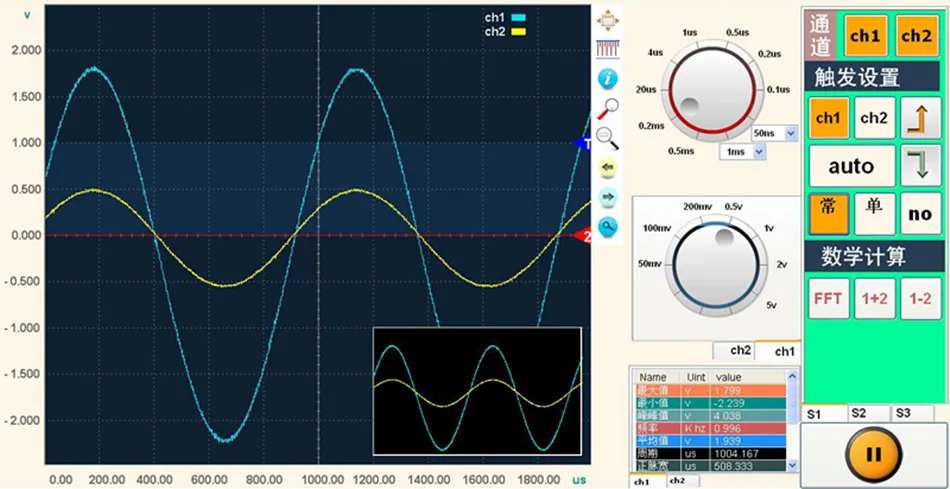The width and height of the screenshot is (950, 489).
Task: Click the 100mv voltage dial label
Action: tap(656, 228)
